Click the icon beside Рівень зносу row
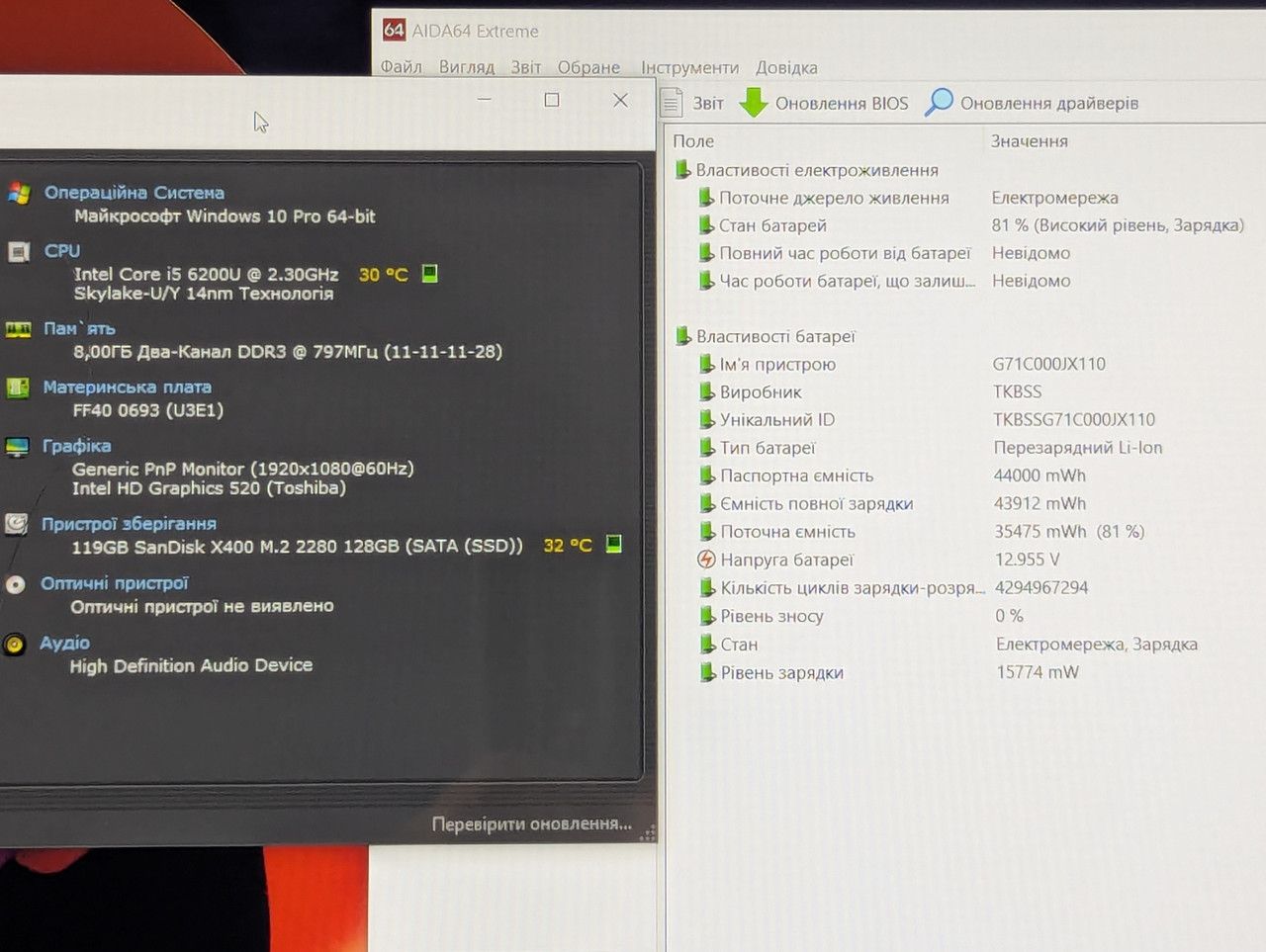 coord(707,616)
